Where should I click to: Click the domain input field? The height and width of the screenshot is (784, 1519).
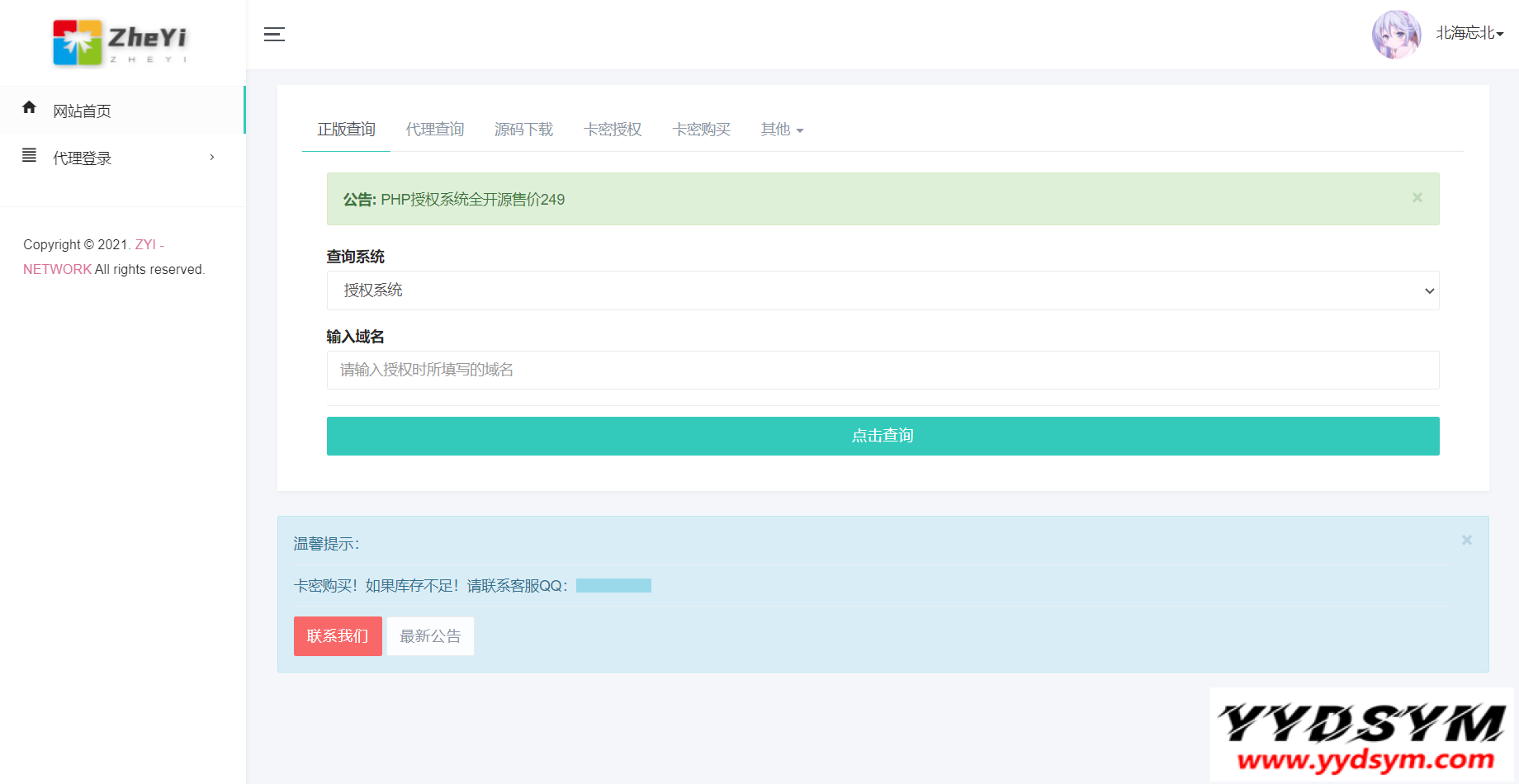click(x=882, y=370)
